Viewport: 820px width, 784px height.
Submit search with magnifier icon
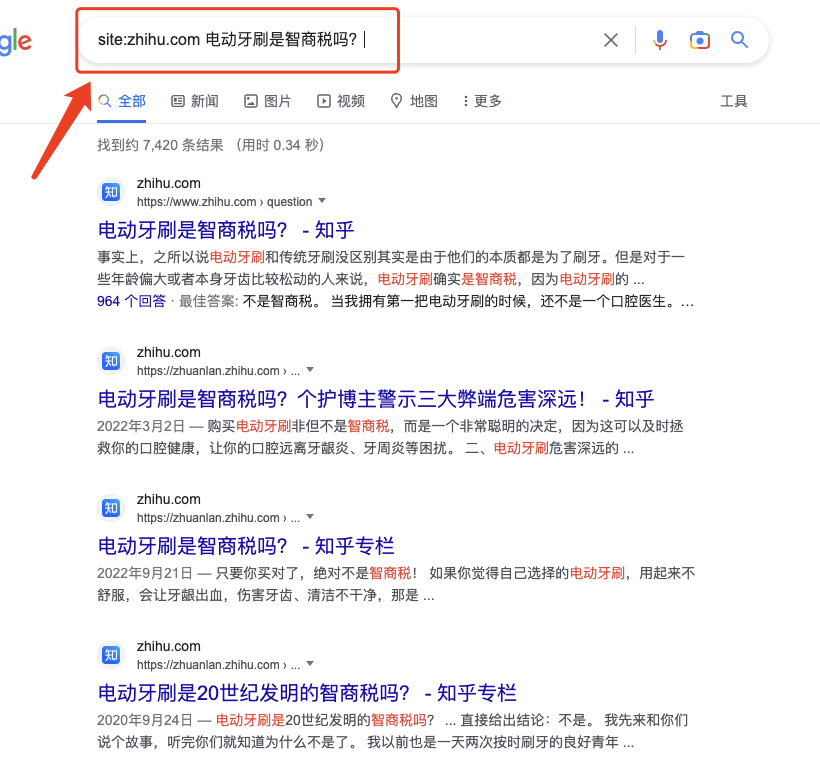coord(739,39)
